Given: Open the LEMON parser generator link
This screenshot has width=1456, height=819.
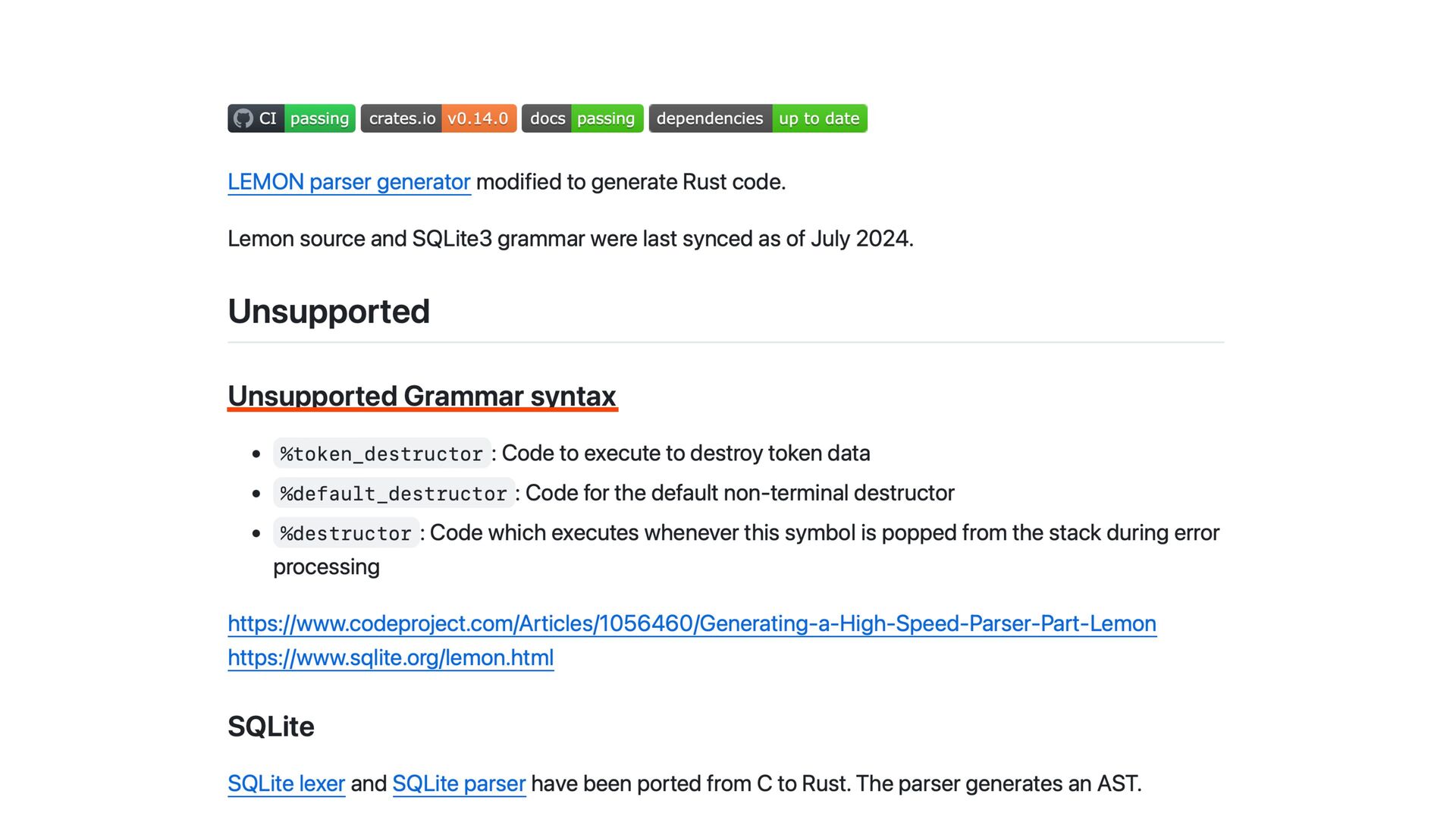Looking at the screenshot, I should coord(349,182).
